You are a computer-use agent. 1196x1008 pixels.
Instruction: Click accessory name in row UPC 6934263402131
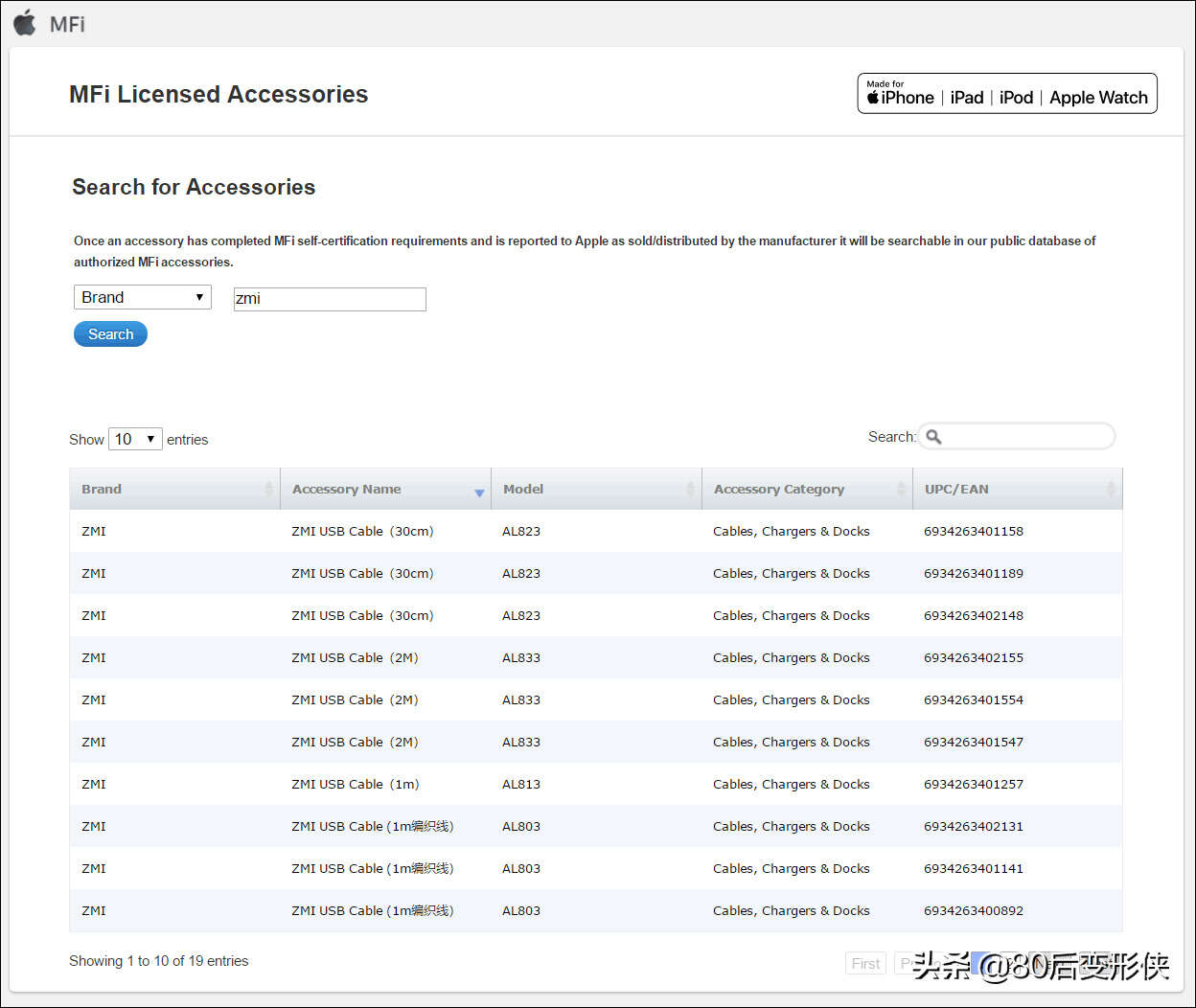point(373,826)
